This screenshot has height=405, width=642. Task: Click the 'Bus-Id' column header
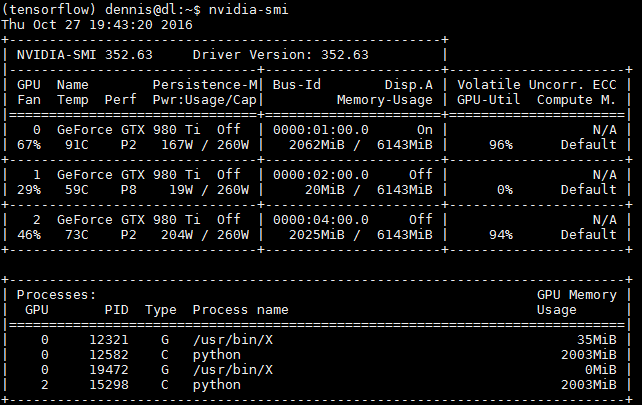click(297, 85)
